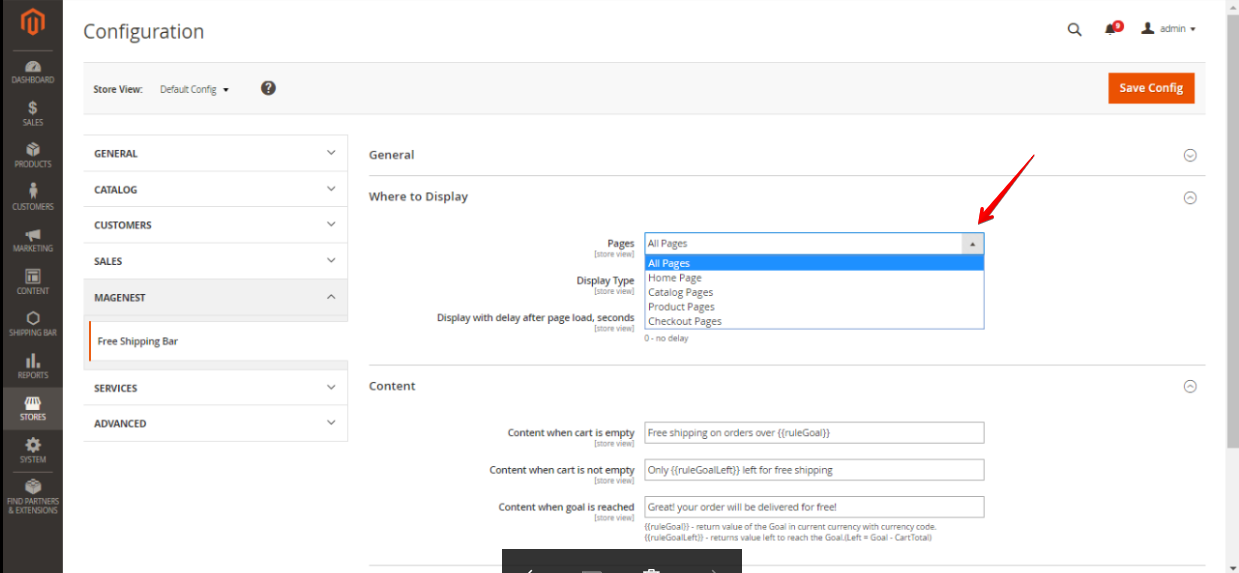
Task: Open the Sales dollar icon menu
Action: pos(32,109)
